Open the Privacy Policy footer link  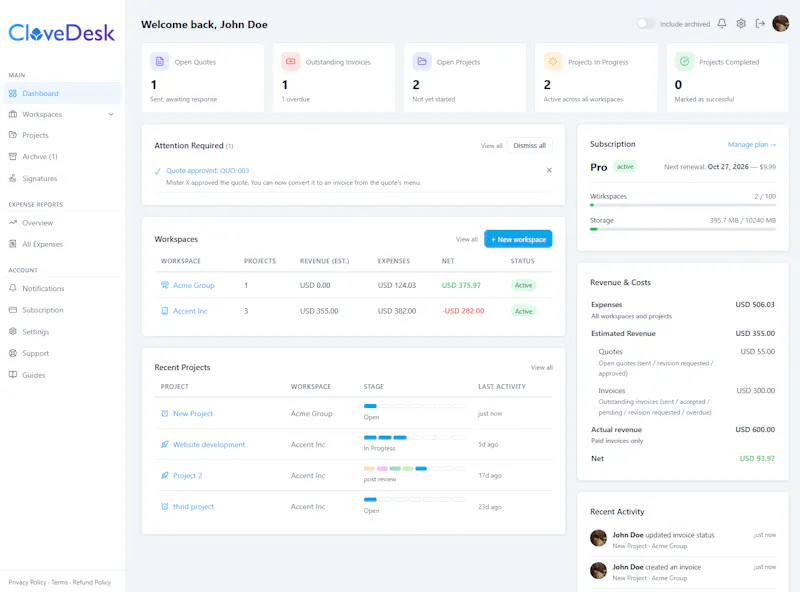coord(27,582)
